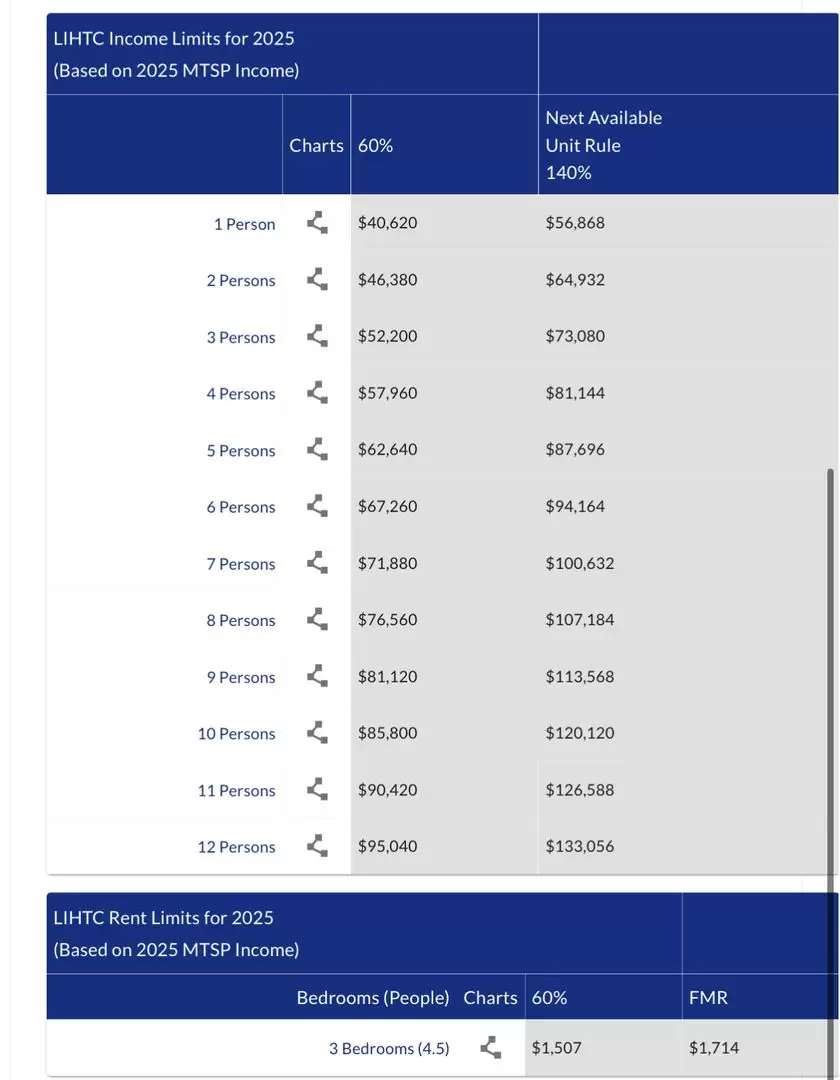Viewport: 840px width, 1080px height.
Task: Open chart icon for 9 Persons row
Action: click(317, 676)
